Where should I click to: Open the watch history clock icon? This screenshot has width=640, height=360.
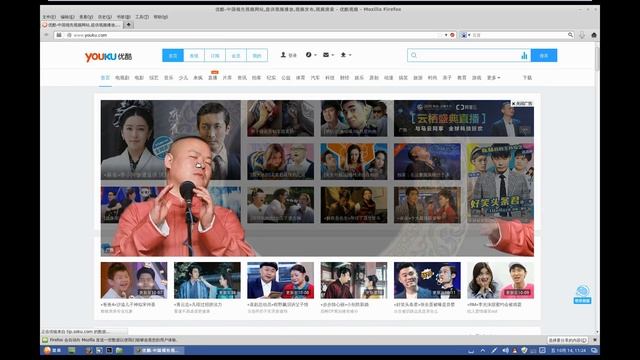pyautogui.click(x=309, y=55)
